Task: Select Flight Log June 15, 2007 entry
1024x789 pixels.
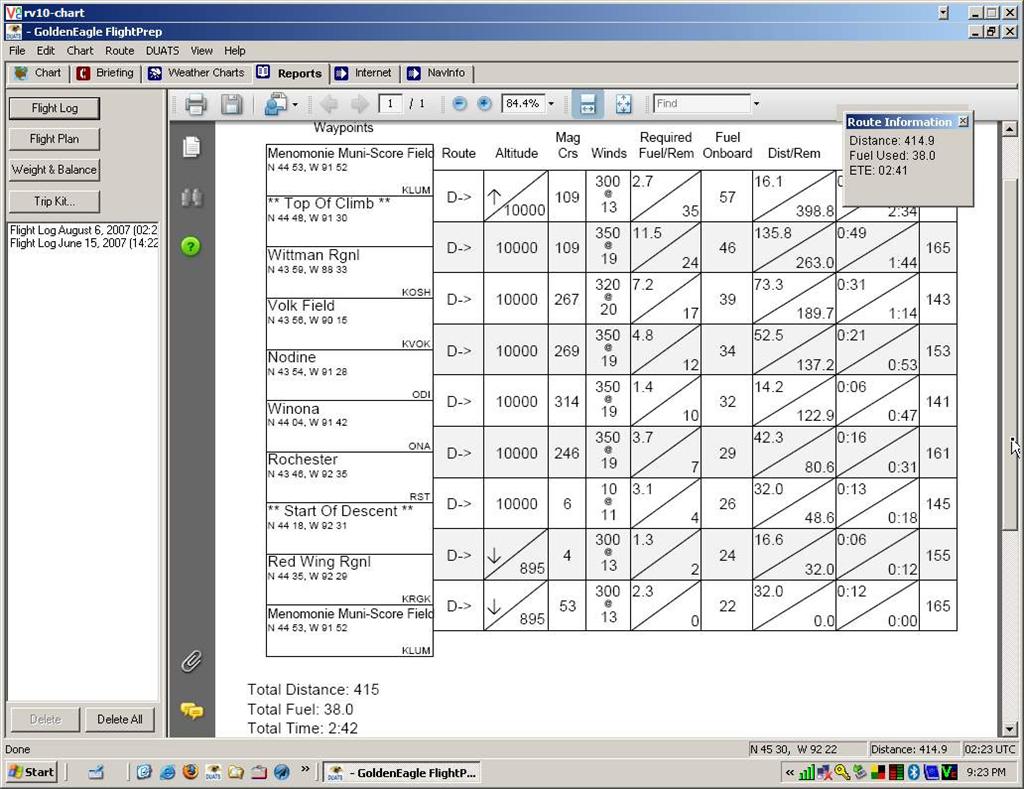Action: point(83,243)
